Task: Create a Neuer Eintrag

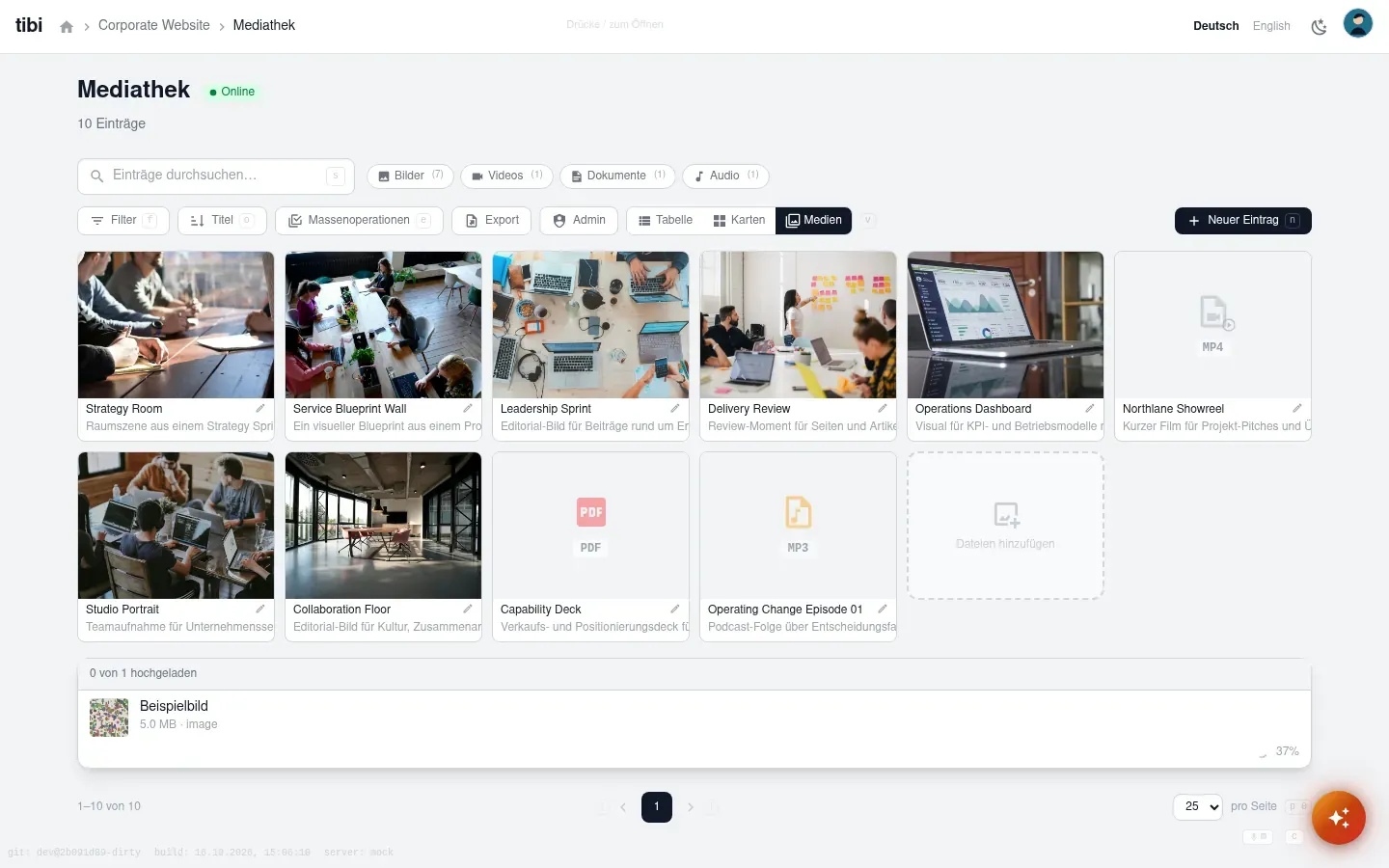Action: [1243, 221]
